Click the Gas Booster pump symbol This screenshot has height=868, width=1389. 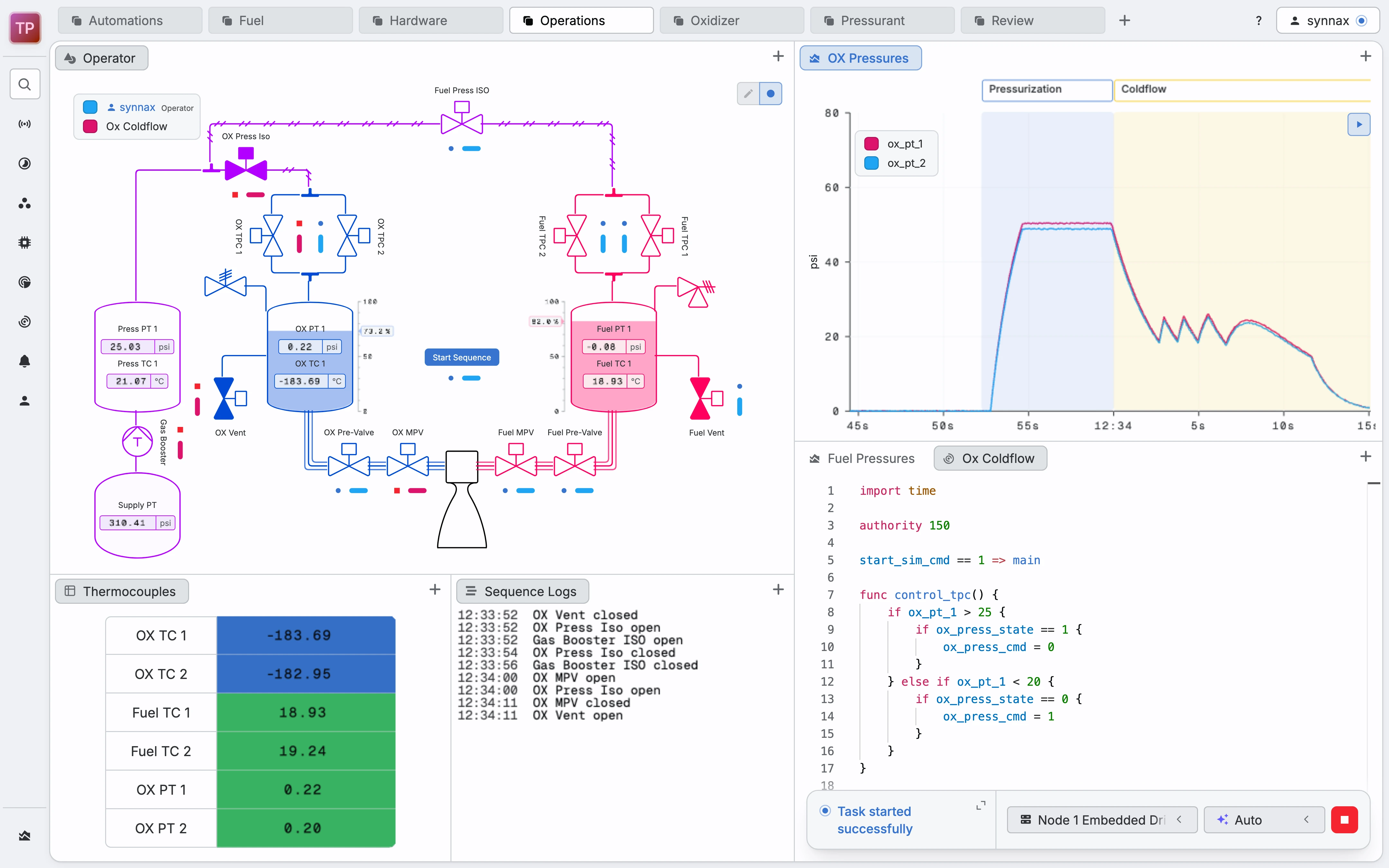pos(137,441)
